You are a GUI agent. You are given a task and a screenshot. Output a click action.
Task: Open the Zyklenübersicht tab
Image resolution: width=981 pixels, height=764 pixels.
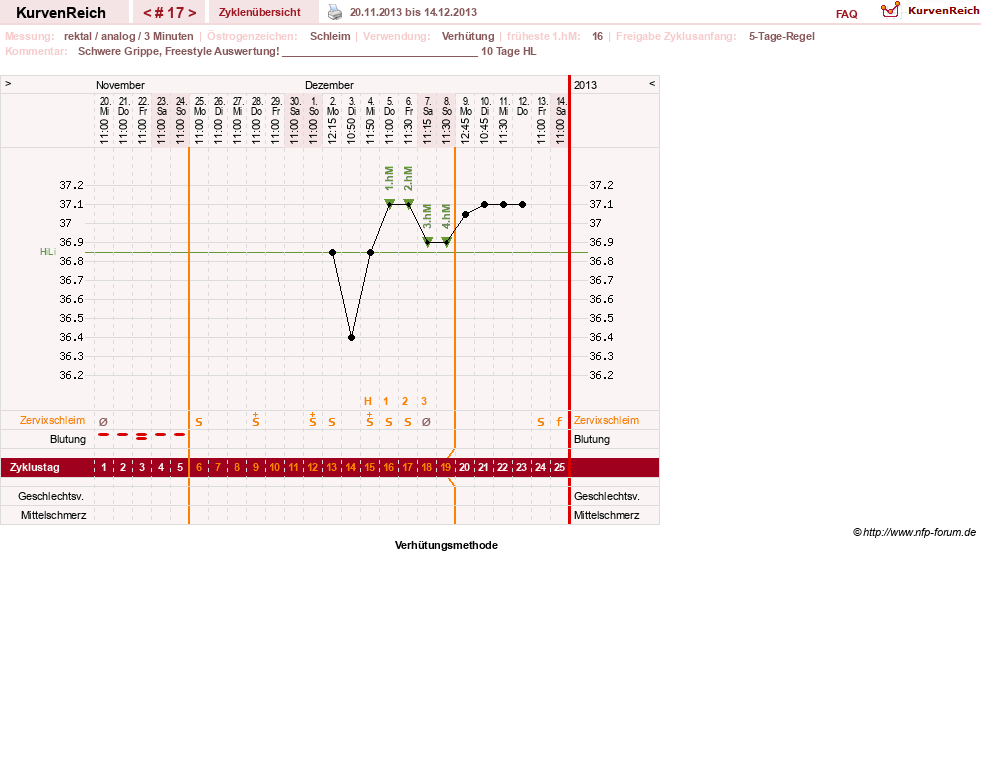click(260, 13)
